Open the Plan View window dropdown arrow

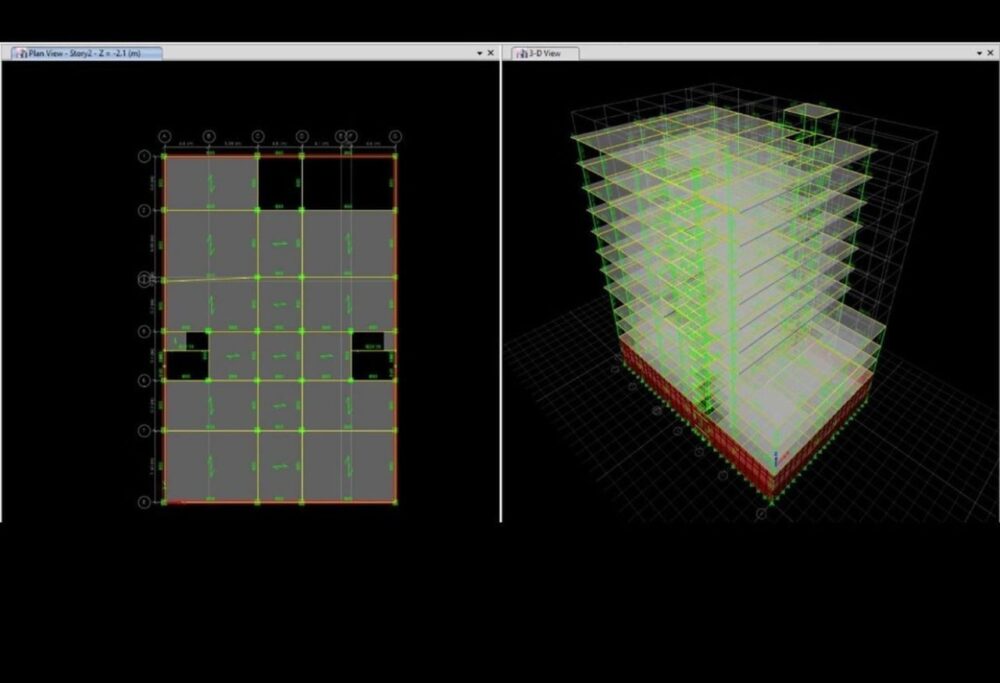click(479, 53)
